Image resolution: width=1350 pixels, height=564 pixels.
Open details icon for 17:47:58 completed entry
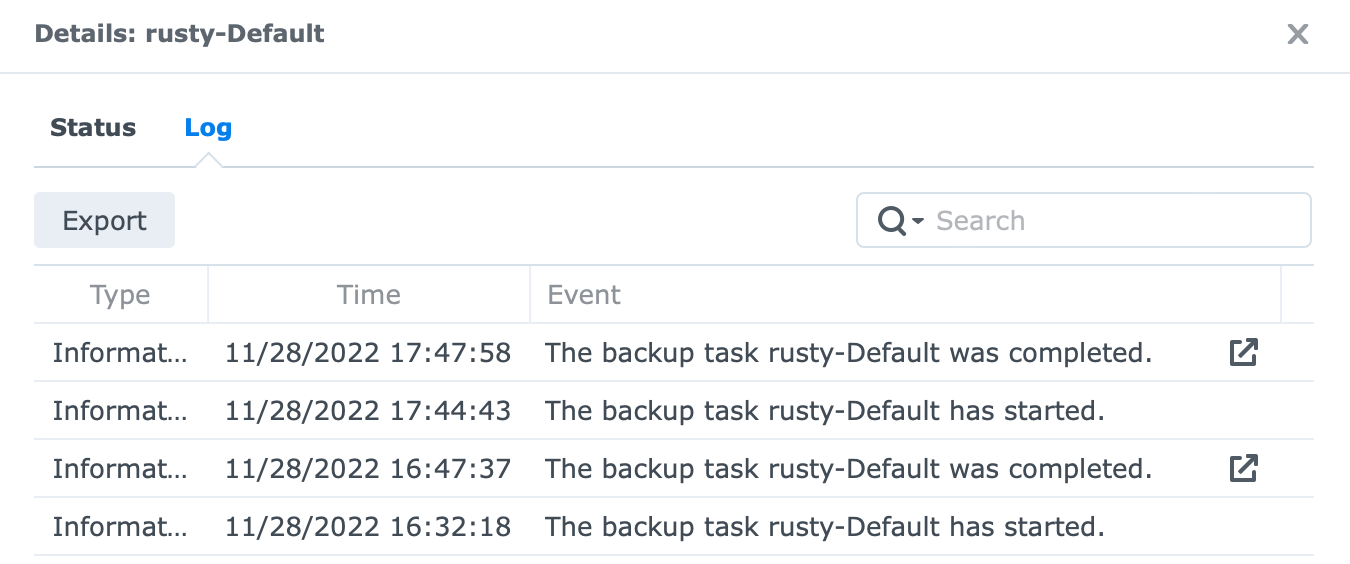1243,352
